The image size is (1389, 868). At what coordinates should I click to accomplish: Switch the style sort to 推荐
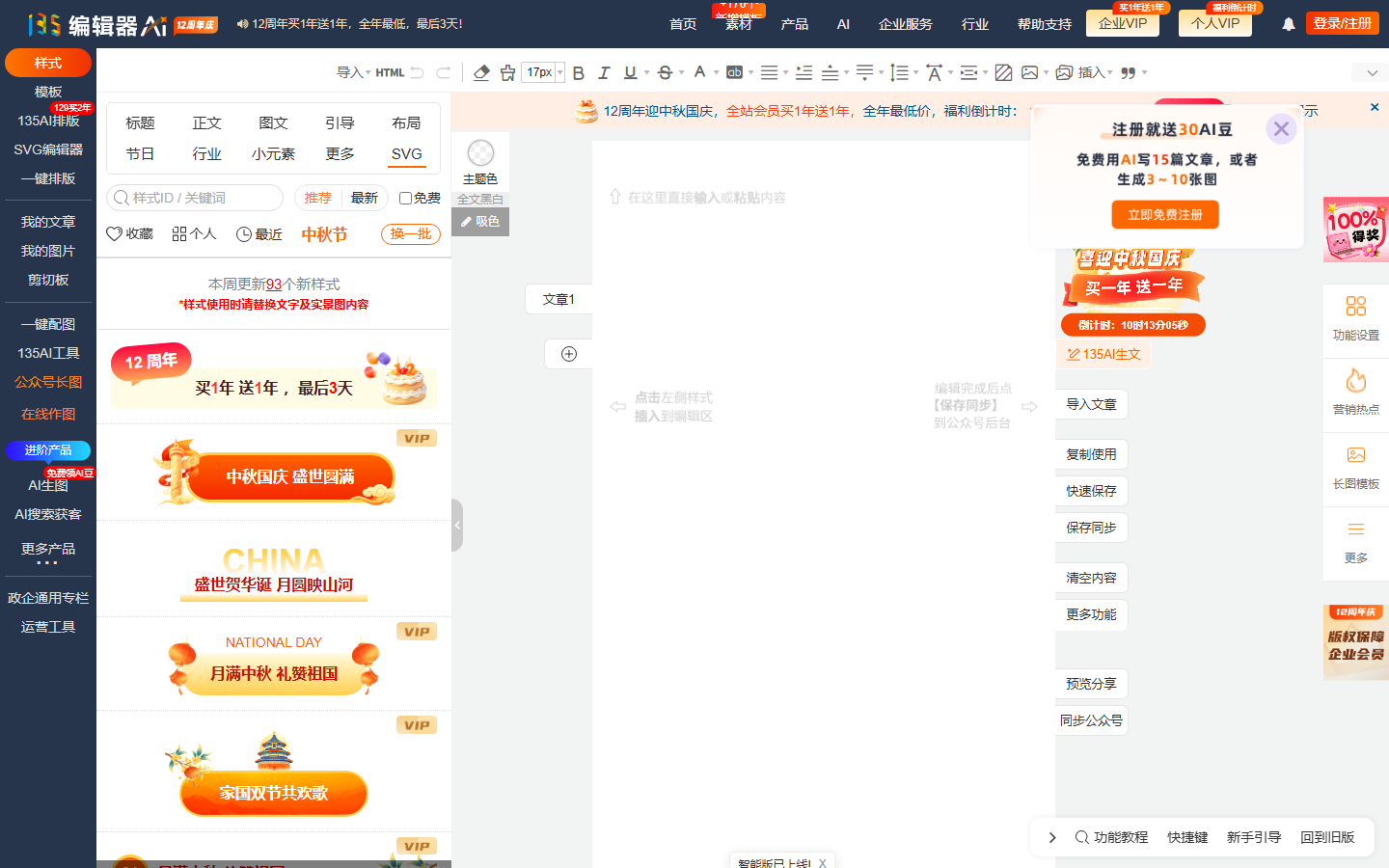[318, 198]
